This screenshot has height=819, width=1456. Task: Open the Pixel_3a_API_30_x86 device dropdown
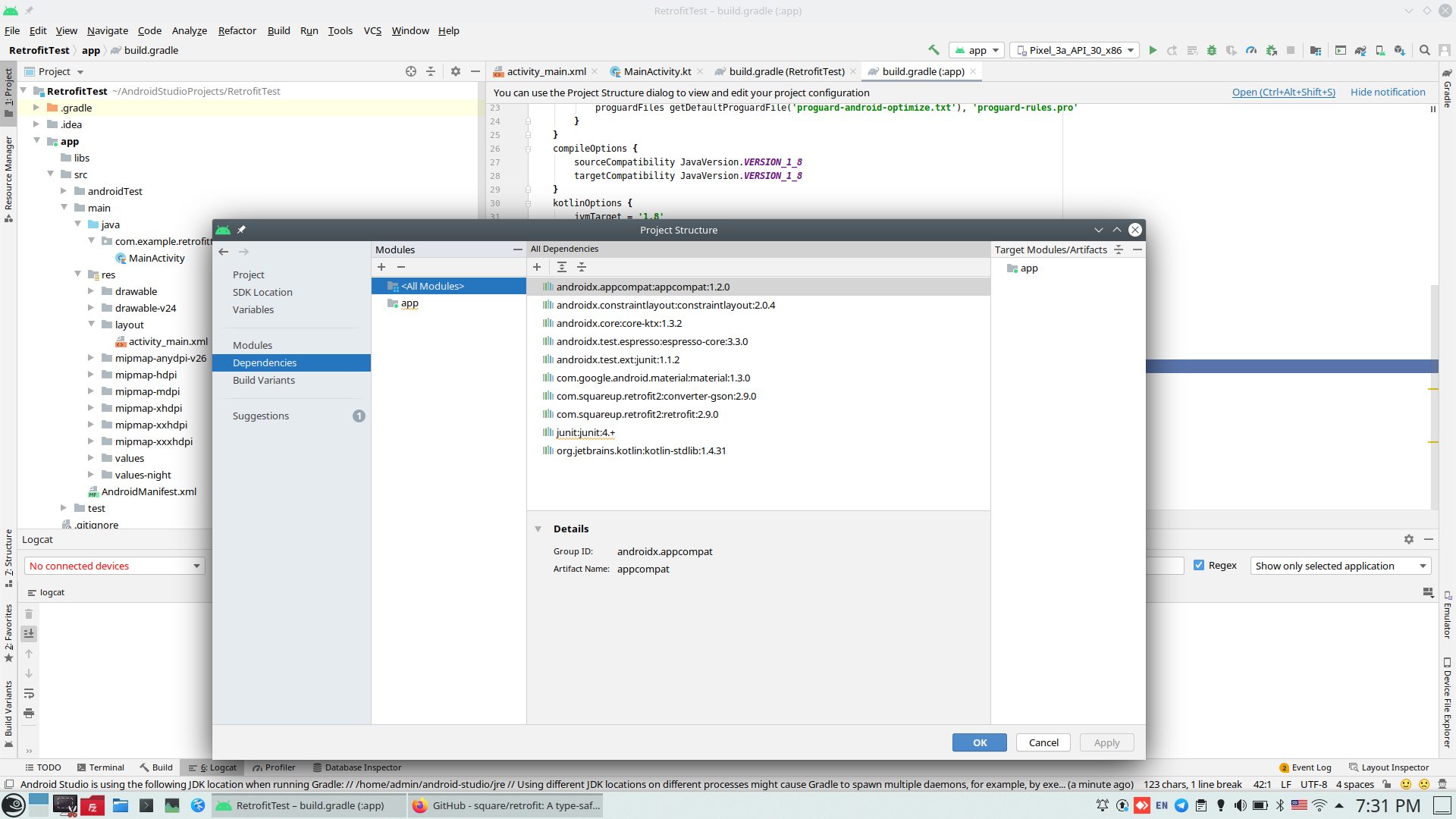click(1075, 50)
